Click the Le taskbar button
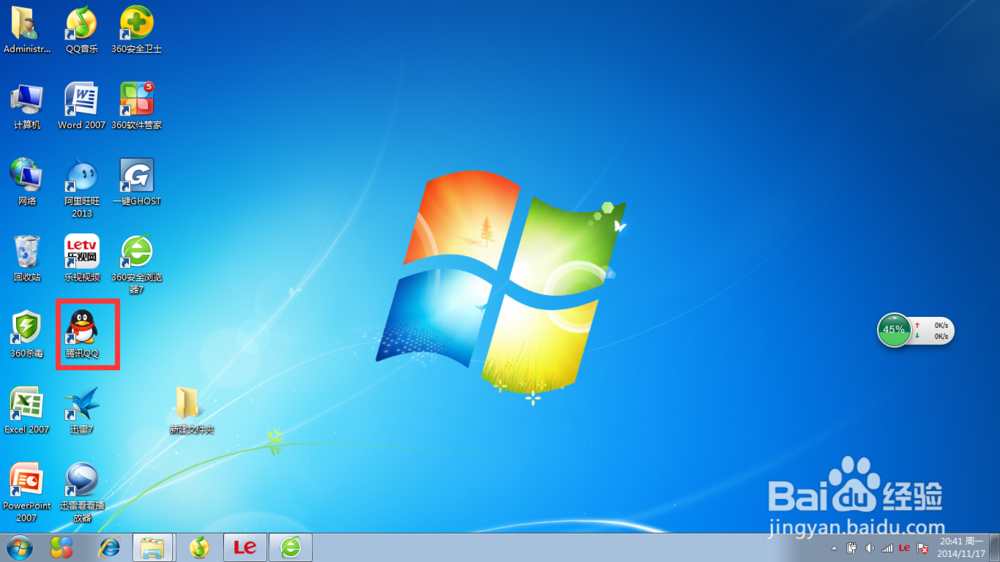Screen dimensions: 1000x562 tap(245, 548)
